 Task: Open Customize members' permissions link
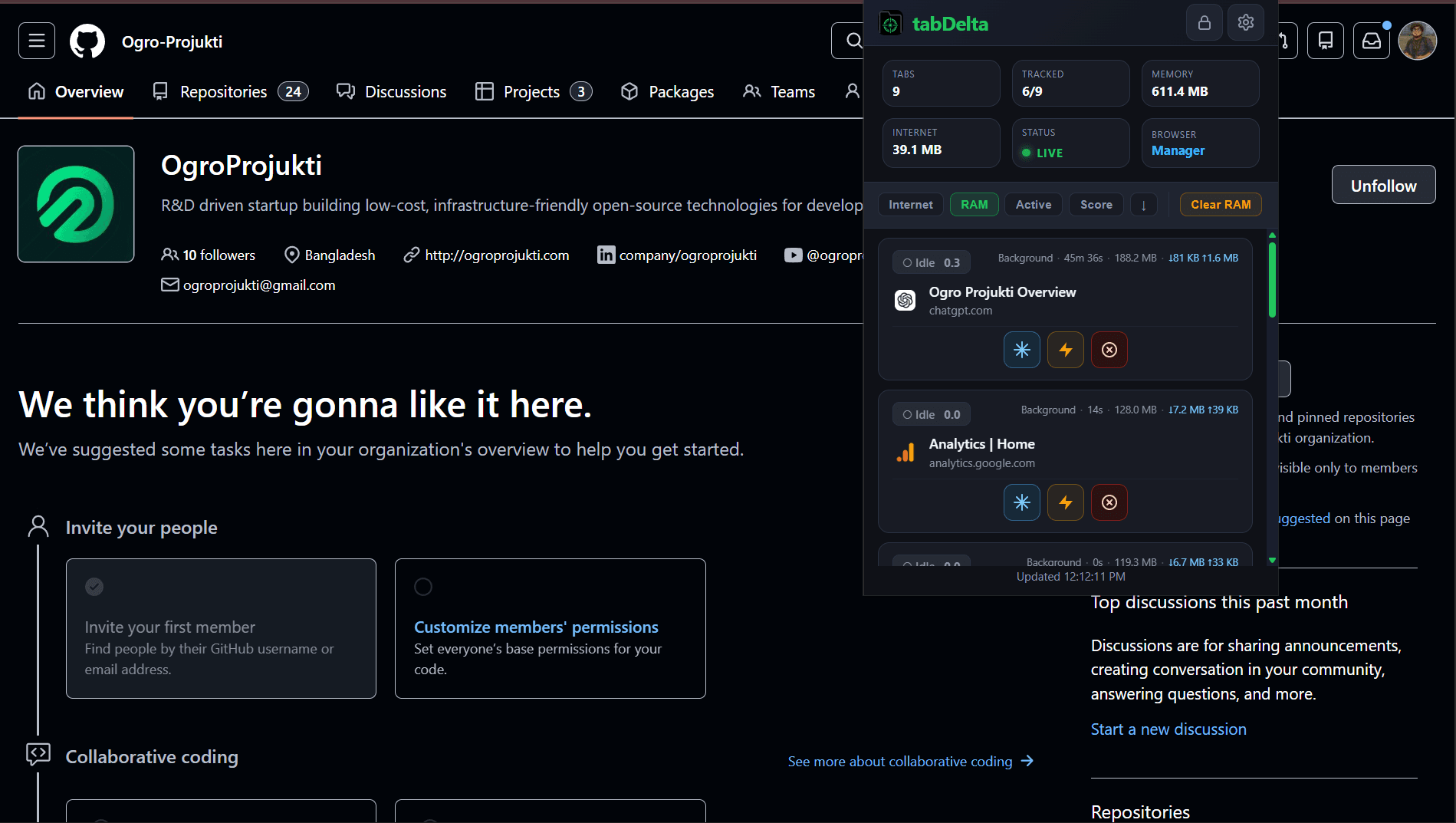pos(536,627)
